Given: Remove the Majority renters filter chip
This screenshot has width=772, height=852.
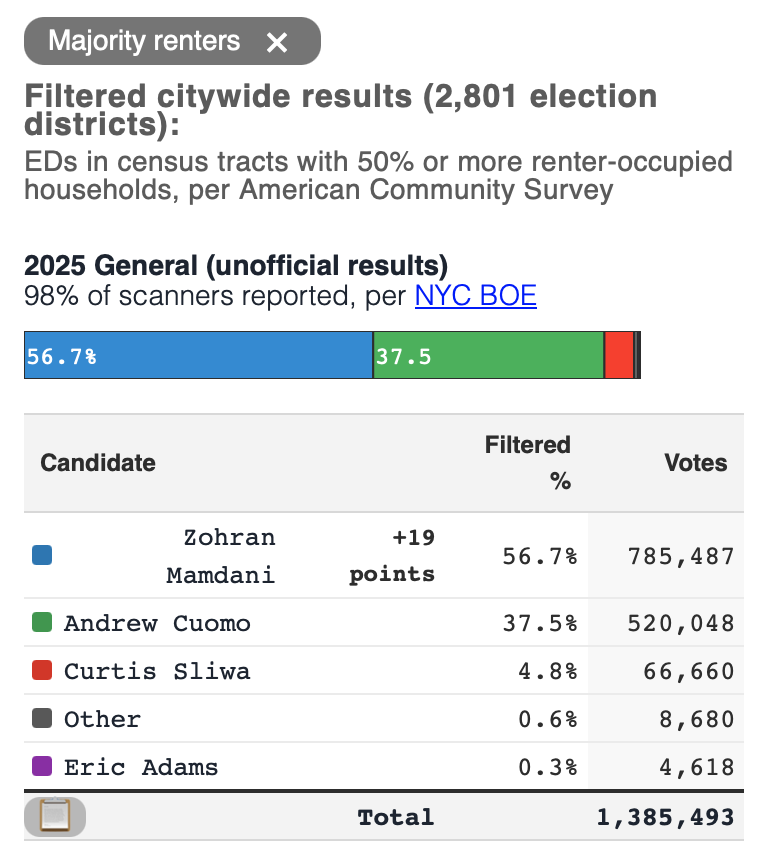Looking at the screenshot, I should click(x=277, y=42).
